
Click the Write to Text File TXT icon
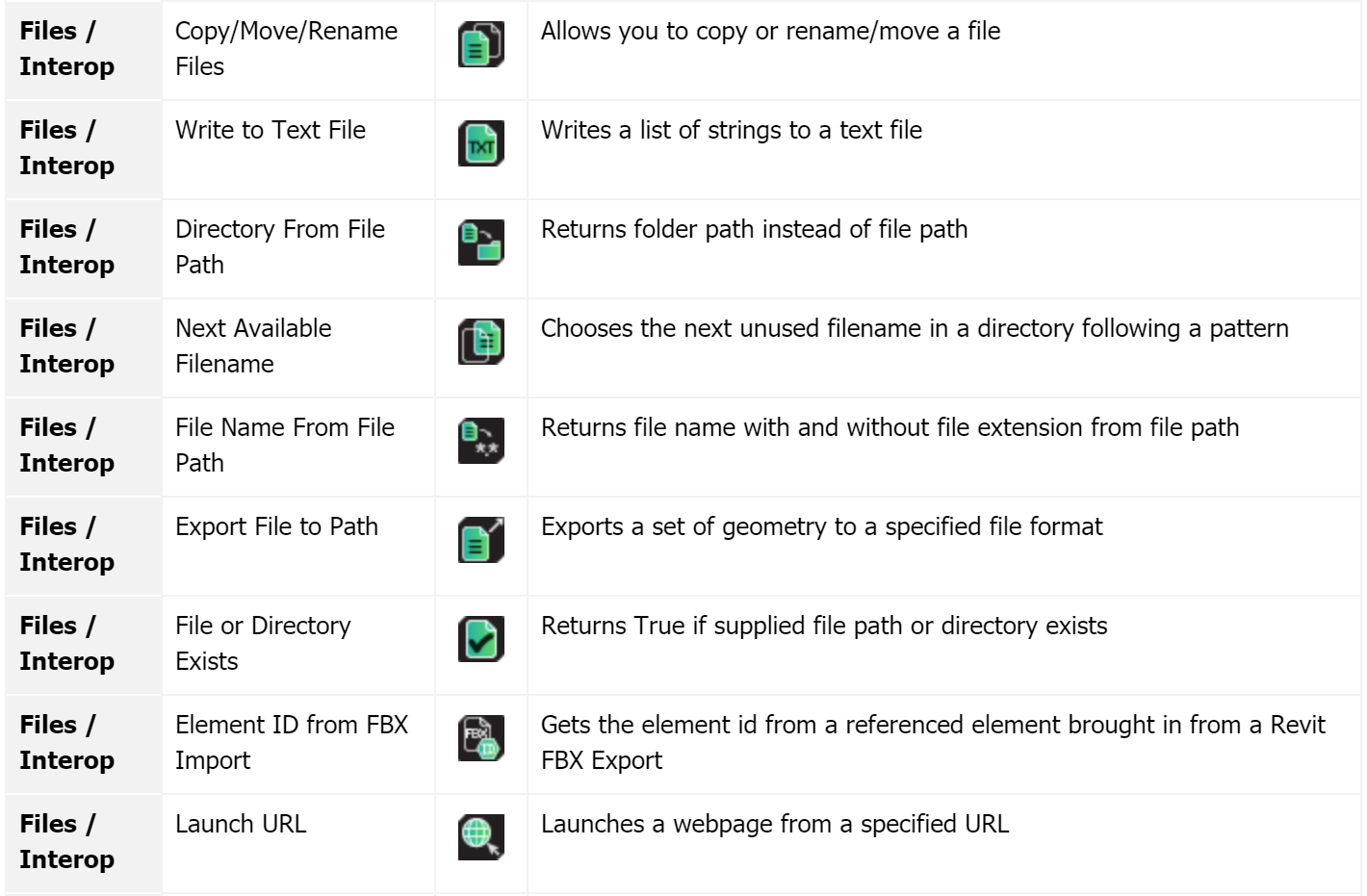coord(480,143)
